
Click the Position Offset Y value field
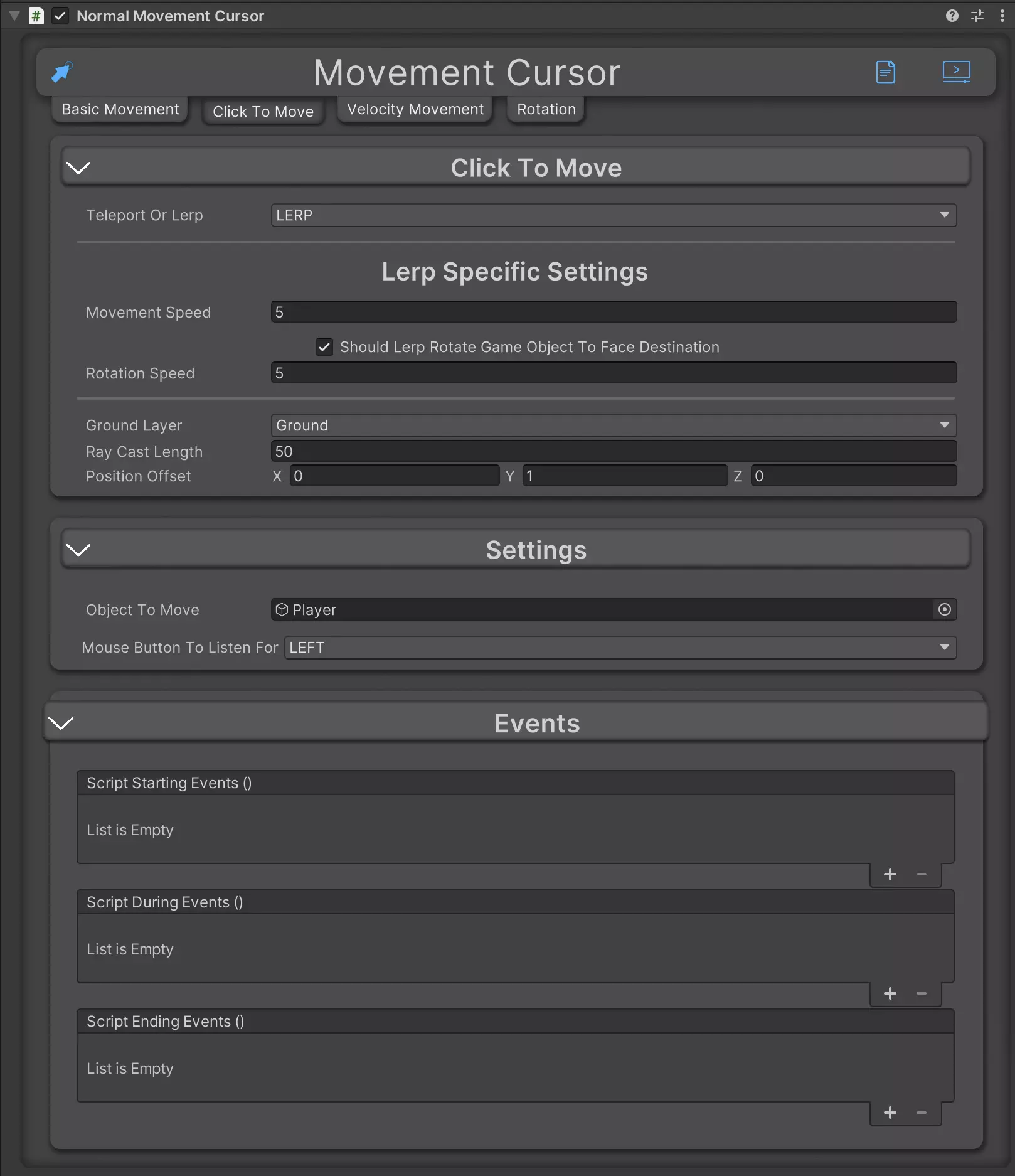(624, 476)
